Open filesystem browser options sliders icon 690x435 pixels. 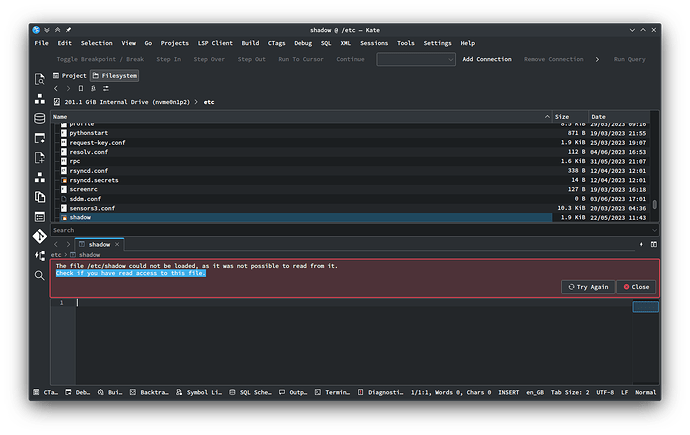click(x=106, y=88)
